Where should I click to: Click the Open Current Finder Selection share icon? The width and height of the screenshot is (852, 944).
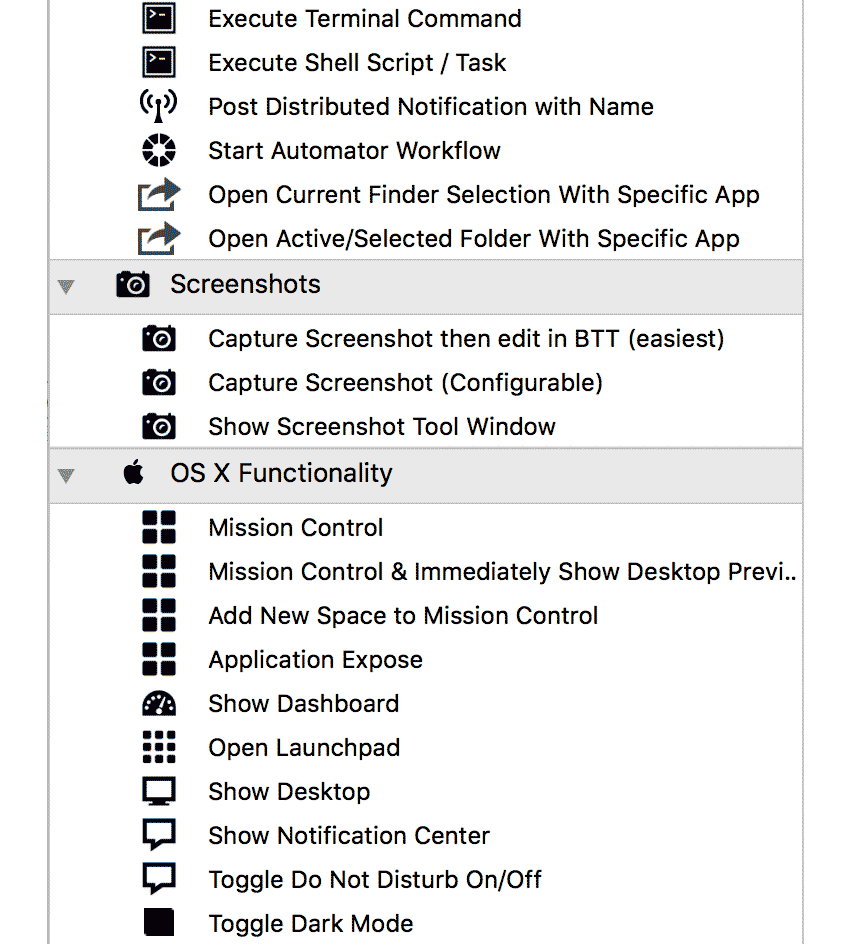click(159, 194)
